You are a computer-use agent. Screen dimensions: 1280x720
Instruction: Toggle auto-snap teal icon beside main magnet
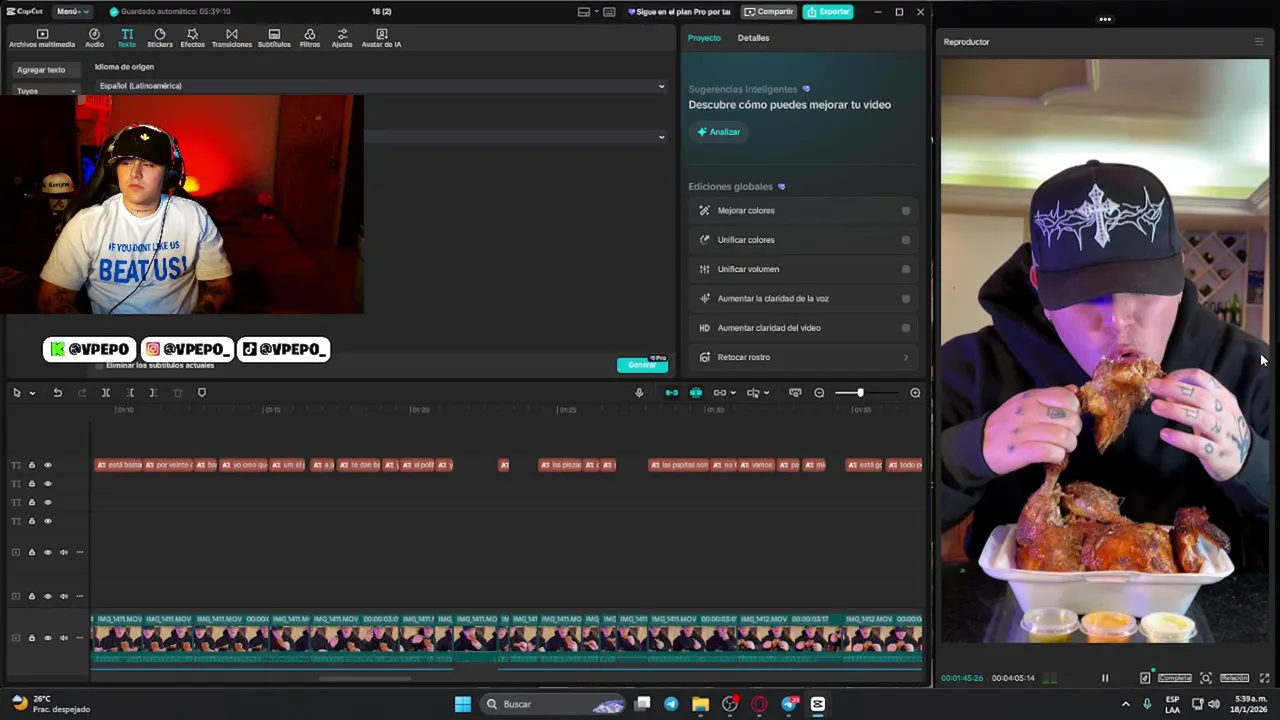696,393
